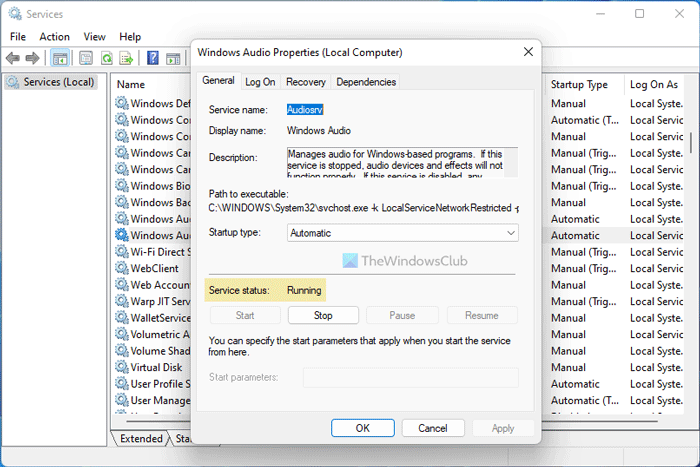The image size is (700, 467).
Task: Open the Help menu
Action: [x=130, y=37]
